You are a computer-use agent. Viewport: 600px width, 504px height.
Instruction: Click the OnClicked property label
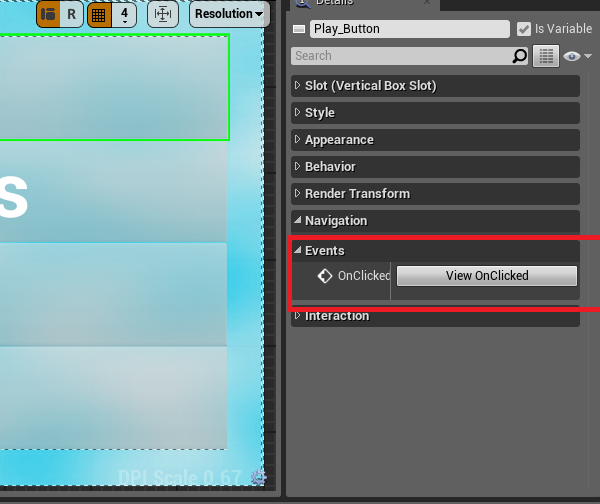[364, 276]
